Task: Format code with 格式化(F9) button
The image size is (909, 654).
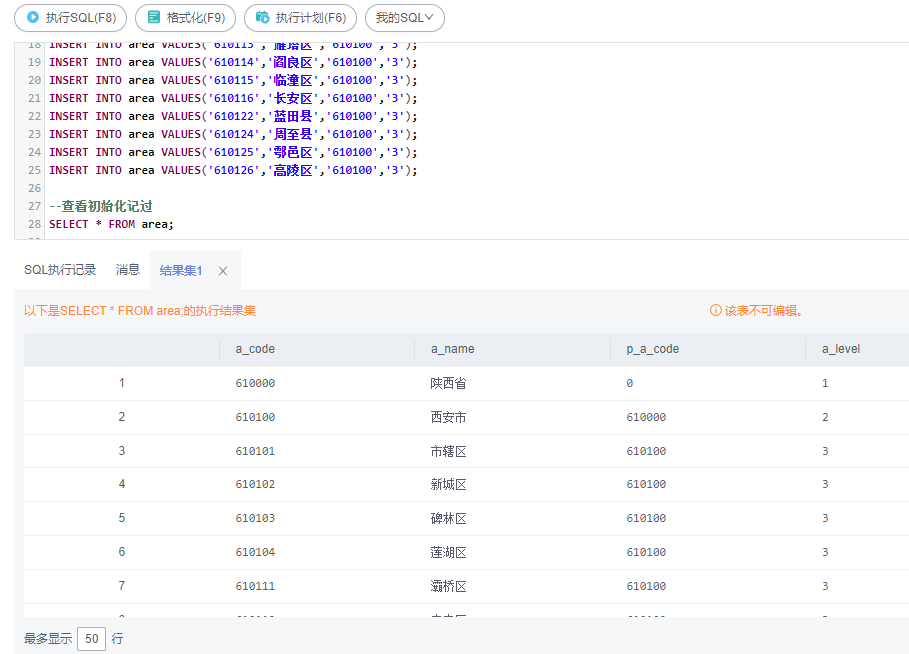Action: 186,18
